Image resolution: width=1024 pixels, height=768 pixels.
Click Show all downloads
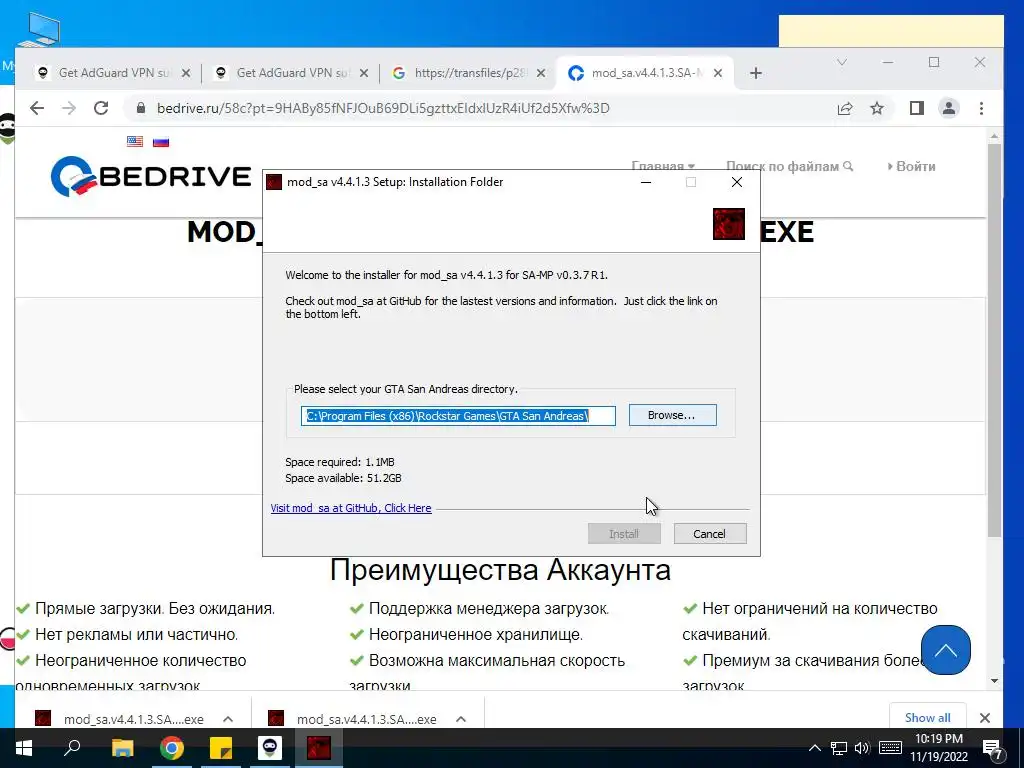(927, 718)
